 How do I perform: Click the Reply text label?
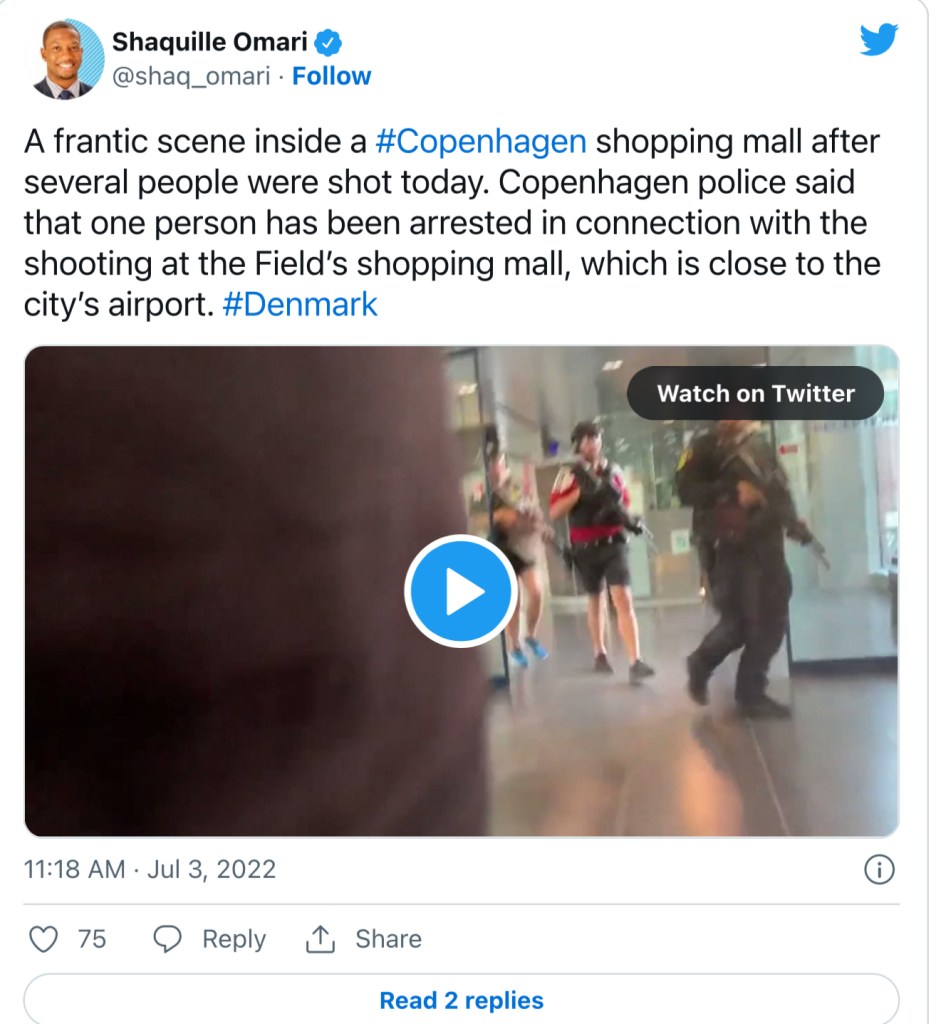coord(234,939)
